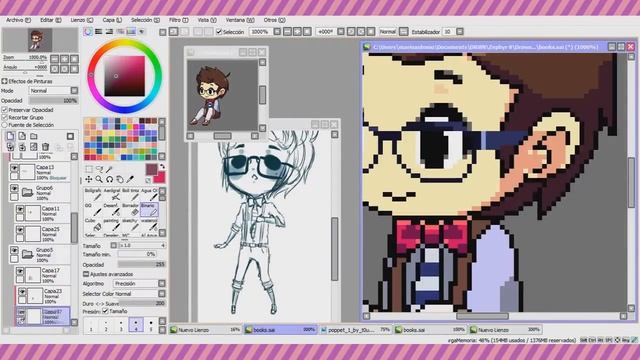The image size is (640, 360).
Task: Select the lasso selection tool
Action: pyautogui.click(x=99, y=169)
